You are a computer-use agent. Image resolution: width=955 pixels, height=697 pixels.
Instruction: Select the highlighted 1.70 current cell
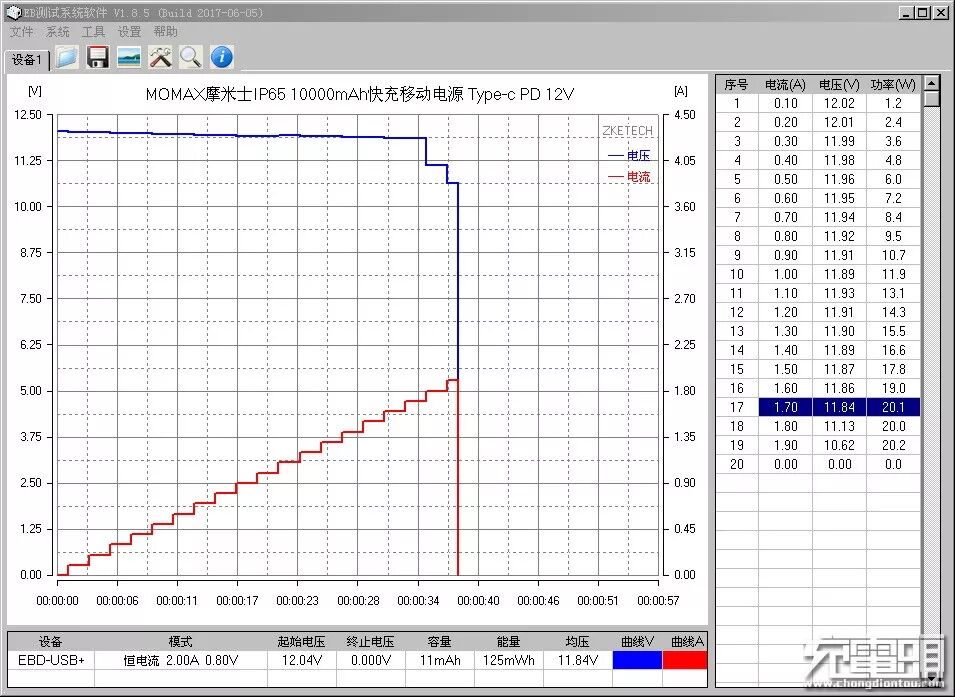(x=785, y=407)
